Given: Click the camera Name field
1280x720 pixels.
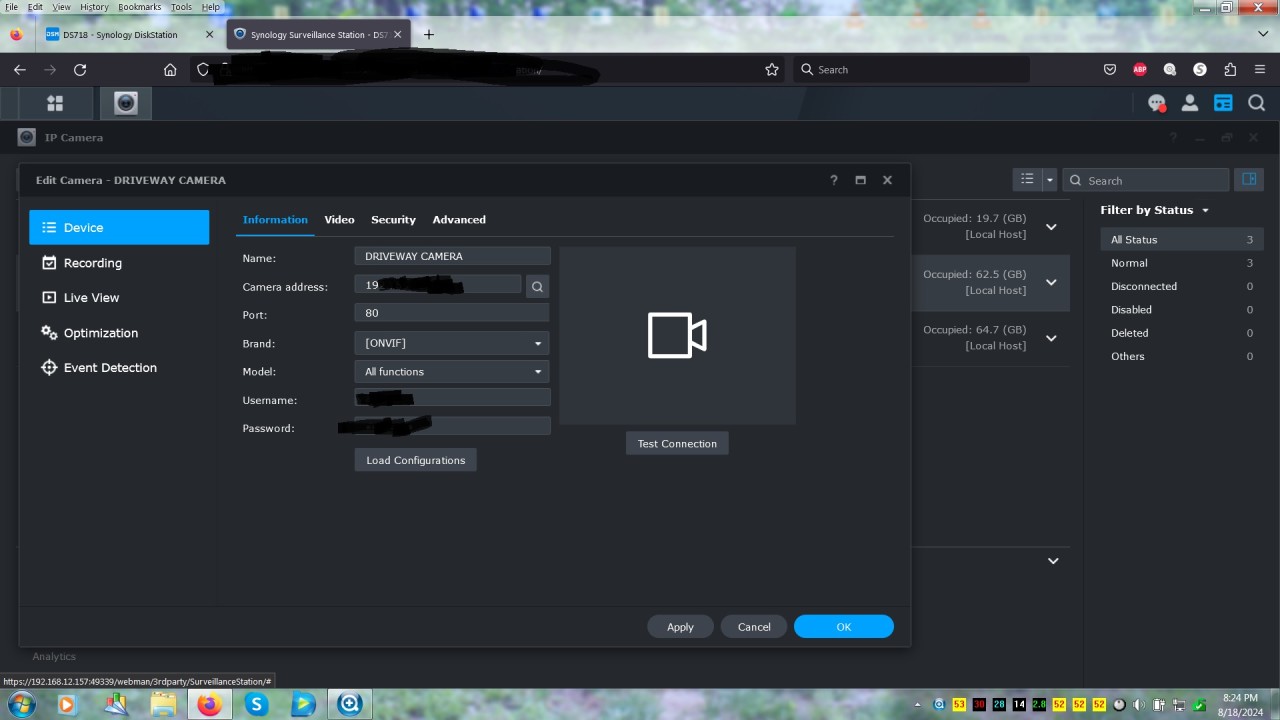Looking at the screenshot, I should 452,256.
